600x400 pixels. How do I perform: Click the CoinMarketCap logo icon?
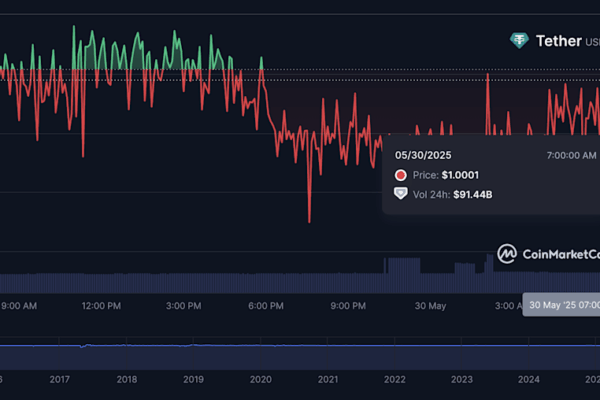tap(507, 254)
